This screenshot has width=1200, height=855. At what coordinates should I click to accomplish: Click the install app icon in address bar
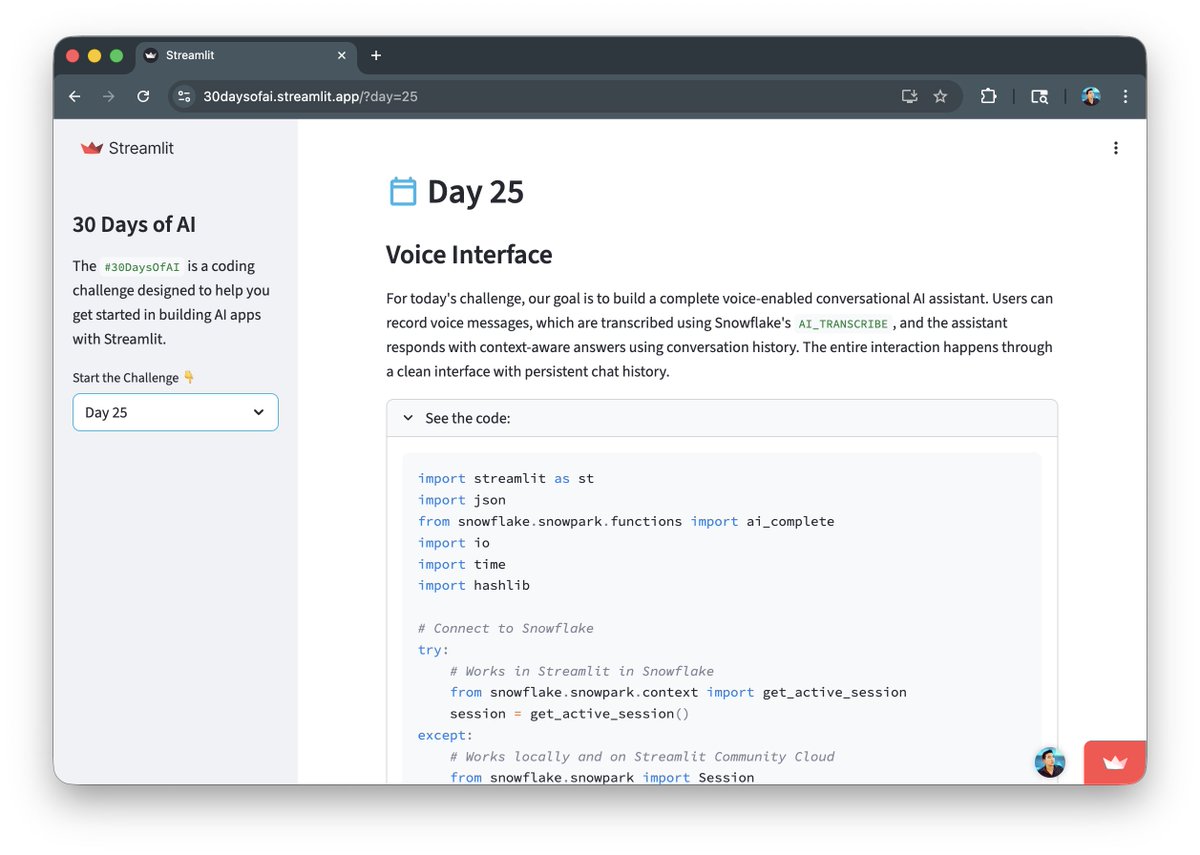pos(909,96)
